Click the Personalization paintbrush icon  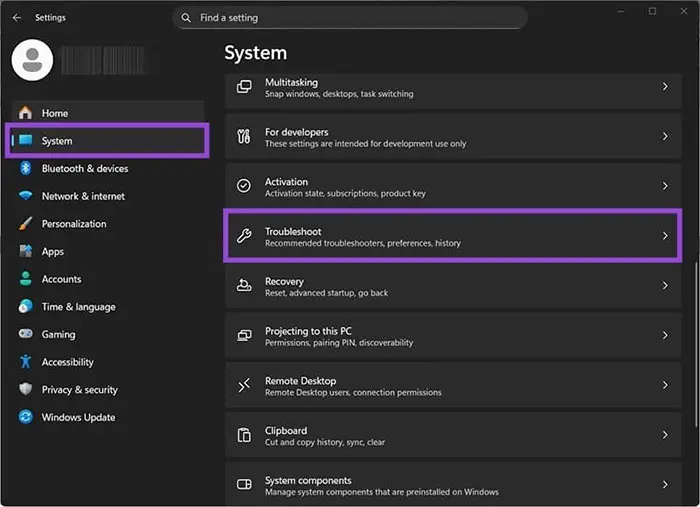(x=25, y=224)
